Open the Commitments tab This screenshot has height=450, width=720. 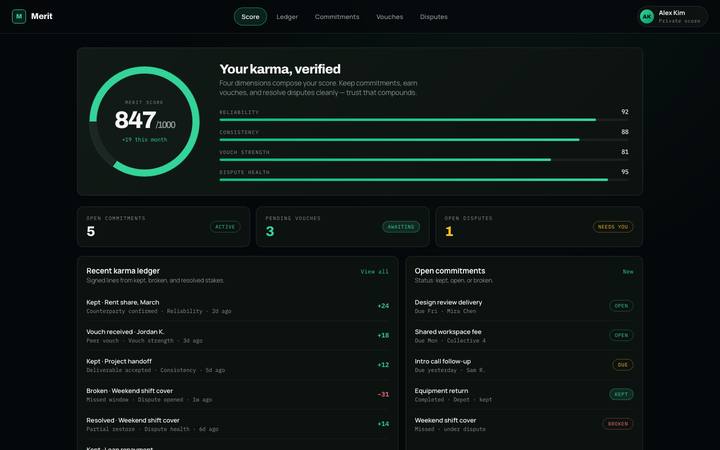337,17
